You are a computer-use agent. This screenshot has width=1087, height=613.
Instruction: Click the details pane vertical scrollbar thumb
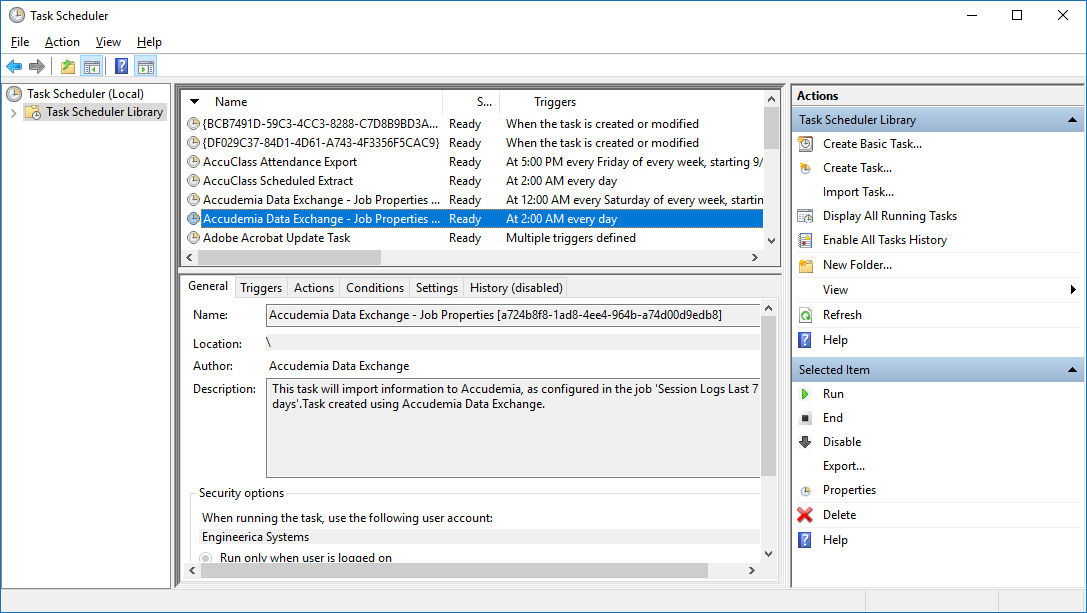tap(768, 396)
